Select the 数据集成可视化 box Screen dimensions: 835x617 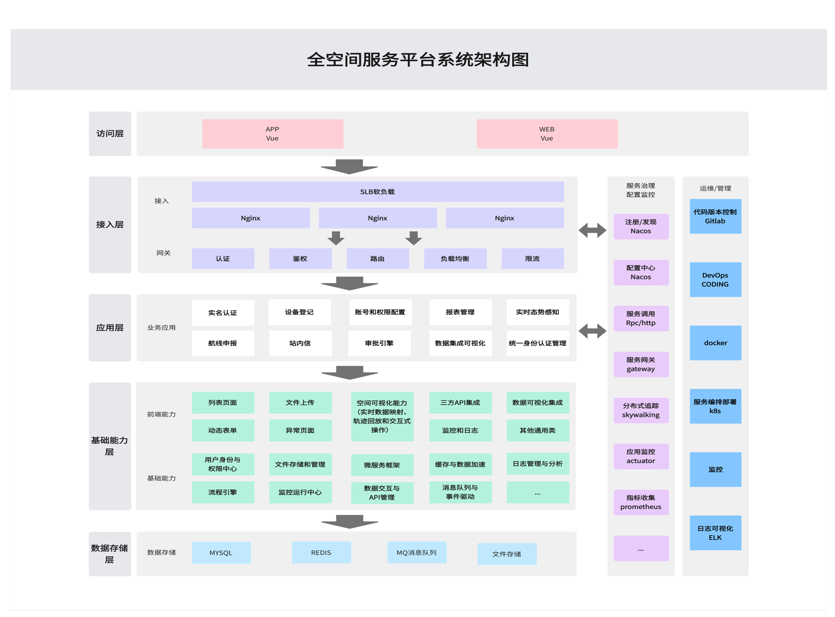click(460, 343)
